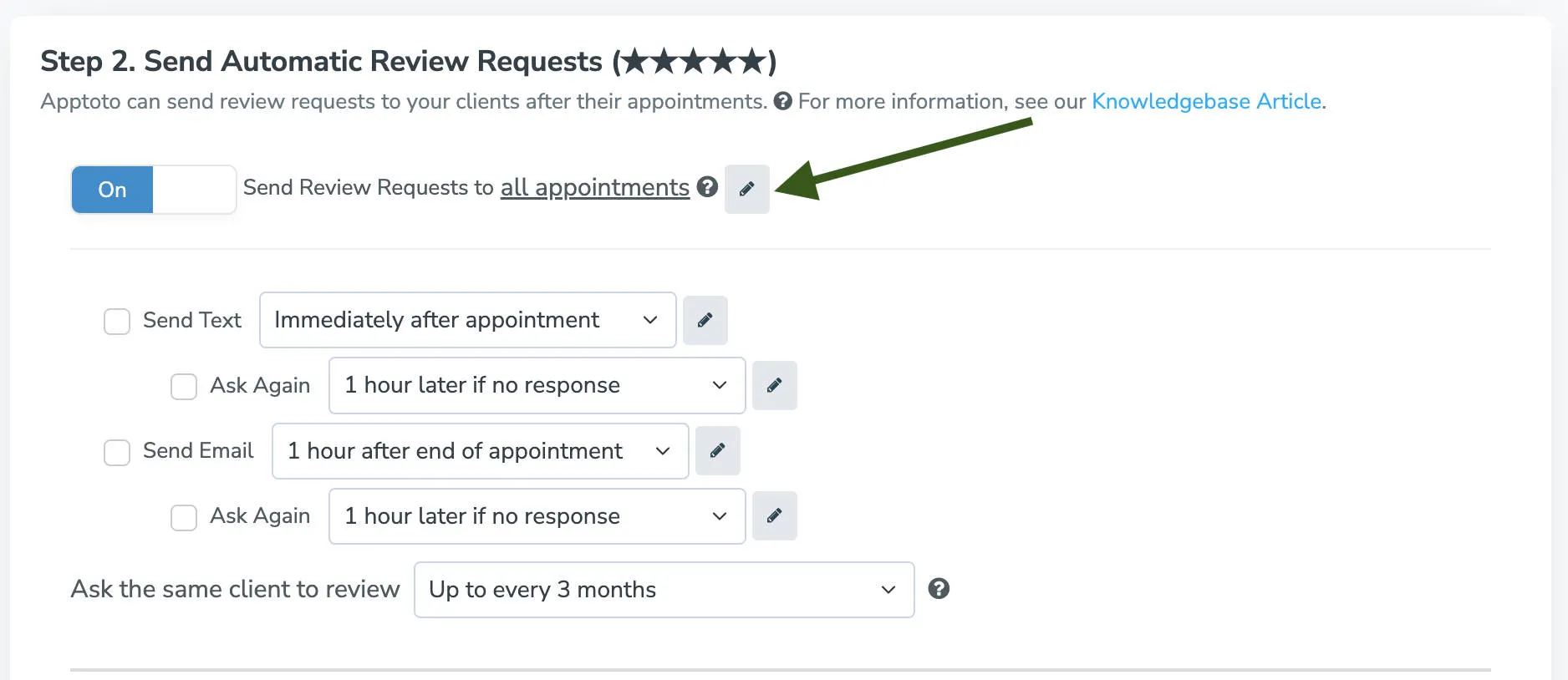Screen dimensions: 1568x680
Task: Click the help icon in the description sentence
Action: [782, 102]
